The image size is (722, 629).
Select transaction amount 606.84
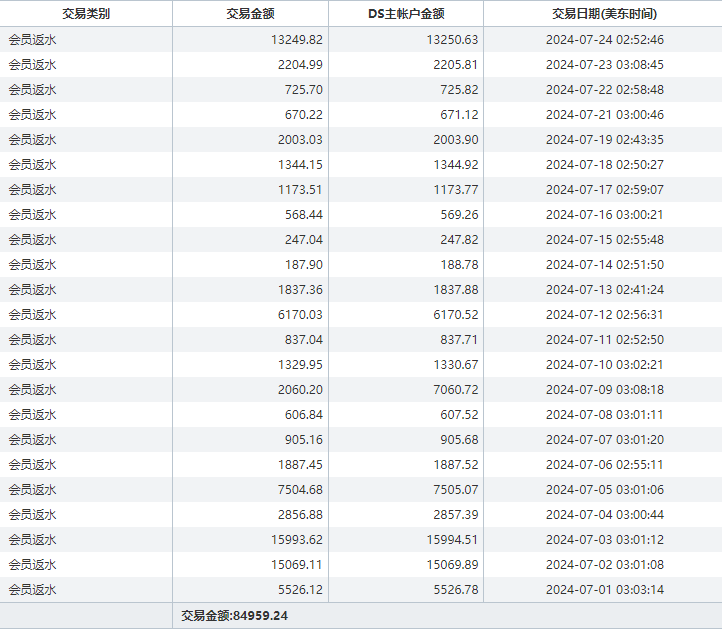[x=304, y=415]
